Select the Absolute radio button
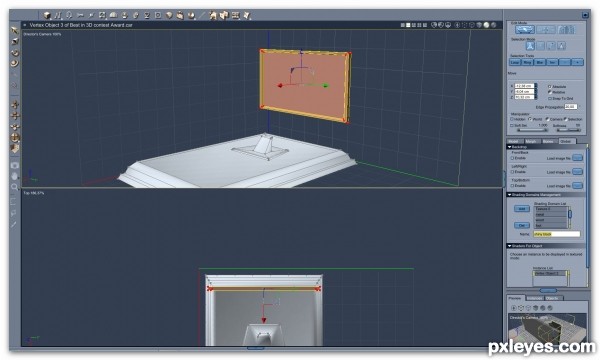The image size is (600, 360). tap(549, 87)
